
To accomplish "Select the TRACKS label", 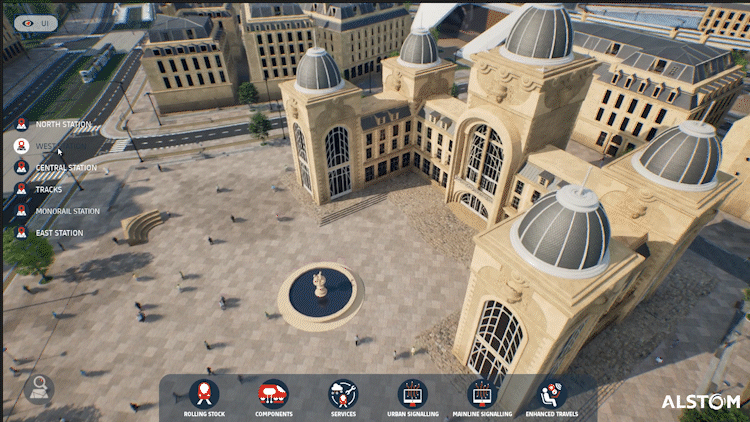I will [x=49, y=189].
